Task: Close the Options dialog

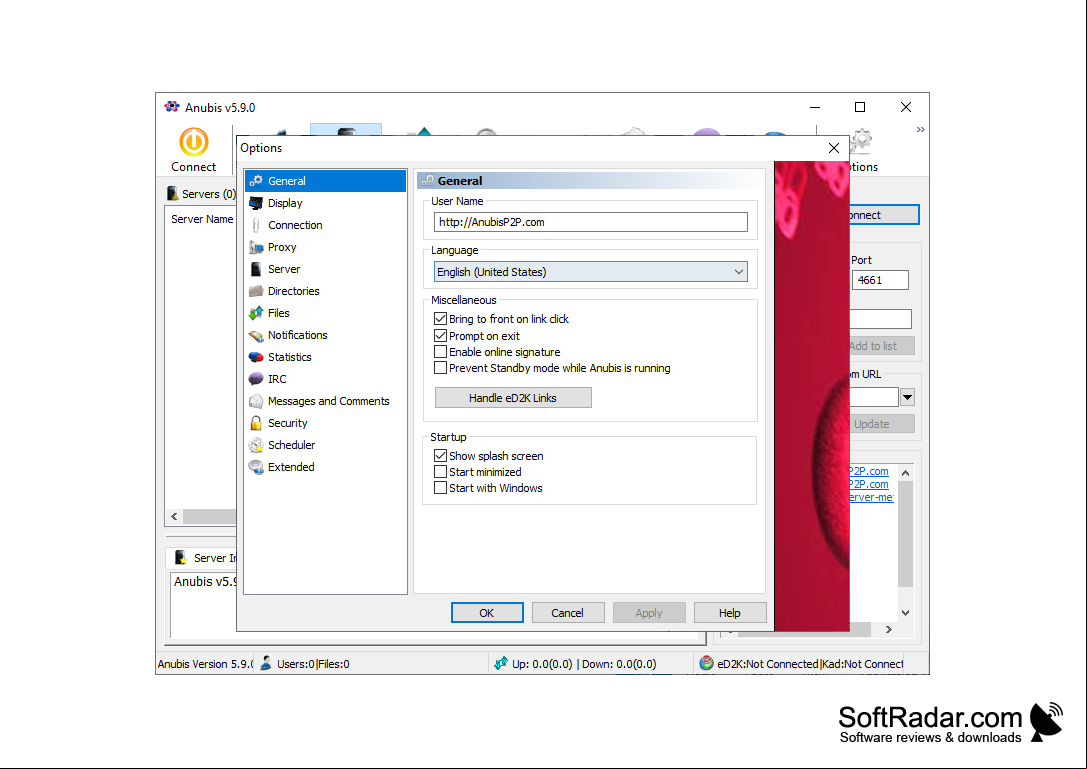Action: 834,148
